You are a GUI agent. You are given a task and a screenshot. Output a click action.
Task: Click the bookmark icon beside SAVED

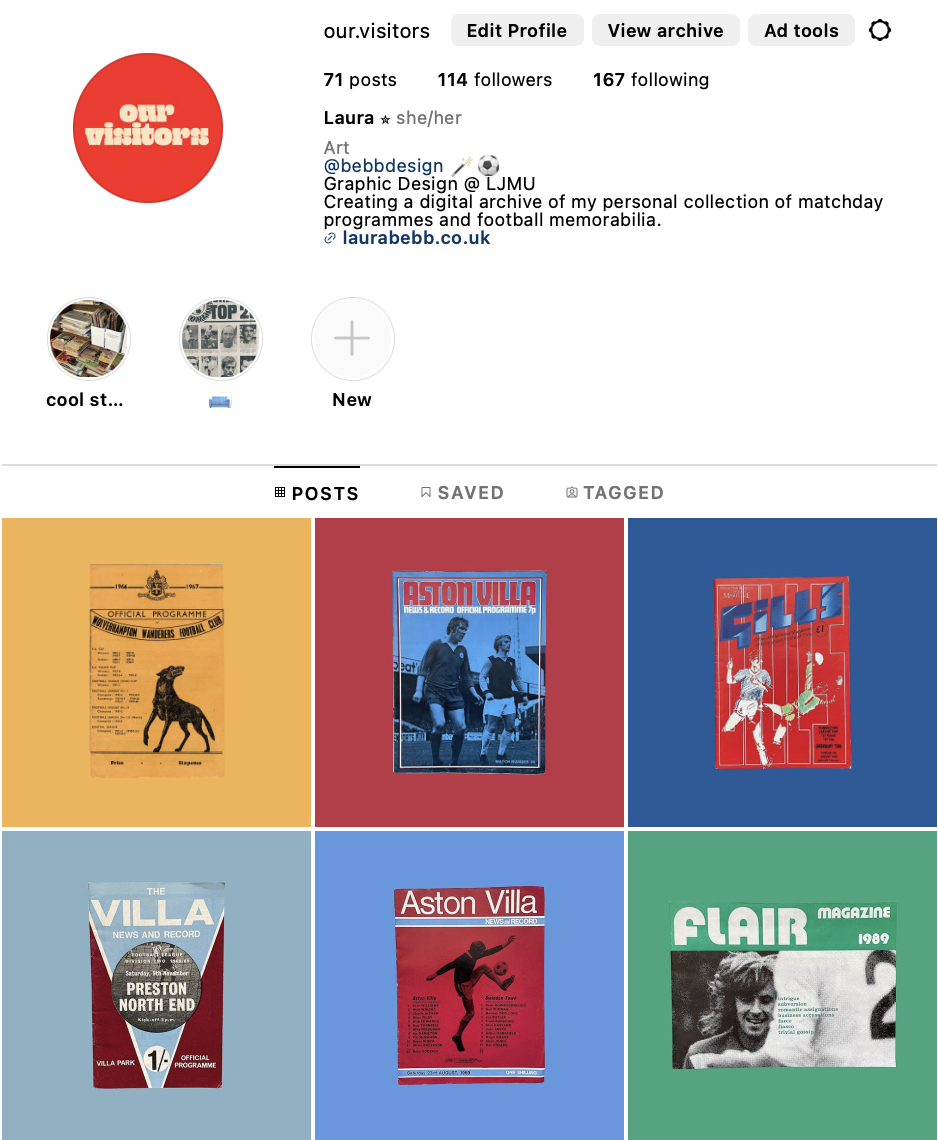point(426,493)
